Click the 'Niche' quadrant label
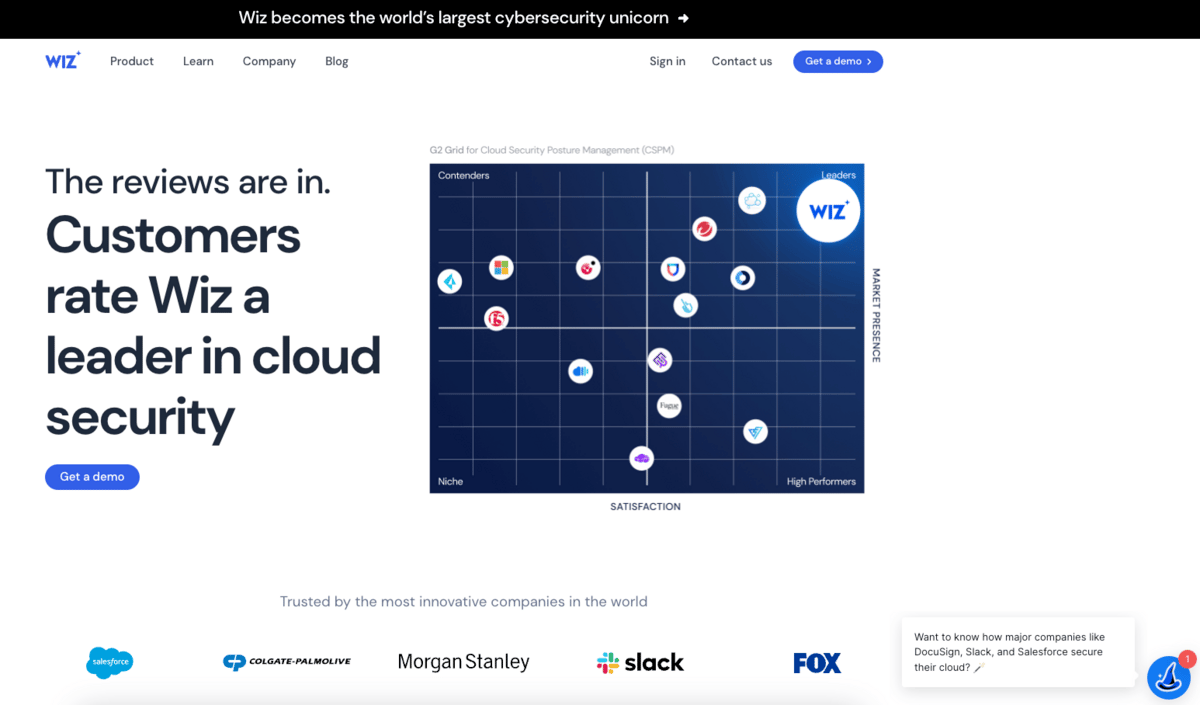The width and height of the screenshot is (1200, 705). [450, 481]
